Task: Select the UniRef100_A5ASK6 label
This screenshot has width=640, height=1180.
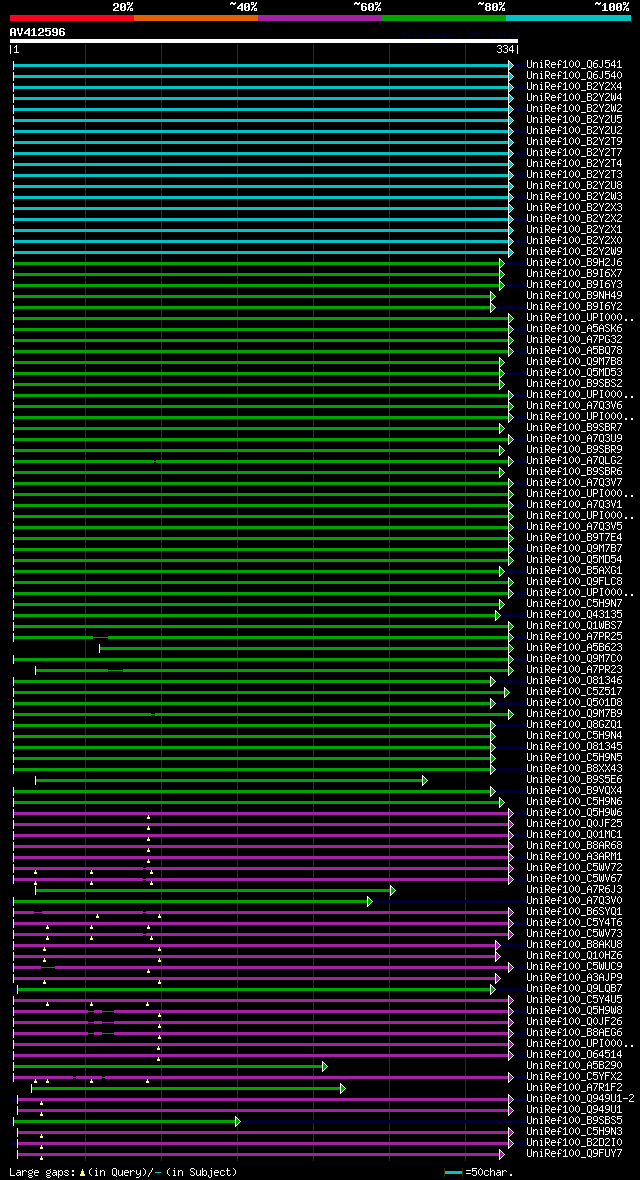Action: pyautogui.click(x=574, y=329)
